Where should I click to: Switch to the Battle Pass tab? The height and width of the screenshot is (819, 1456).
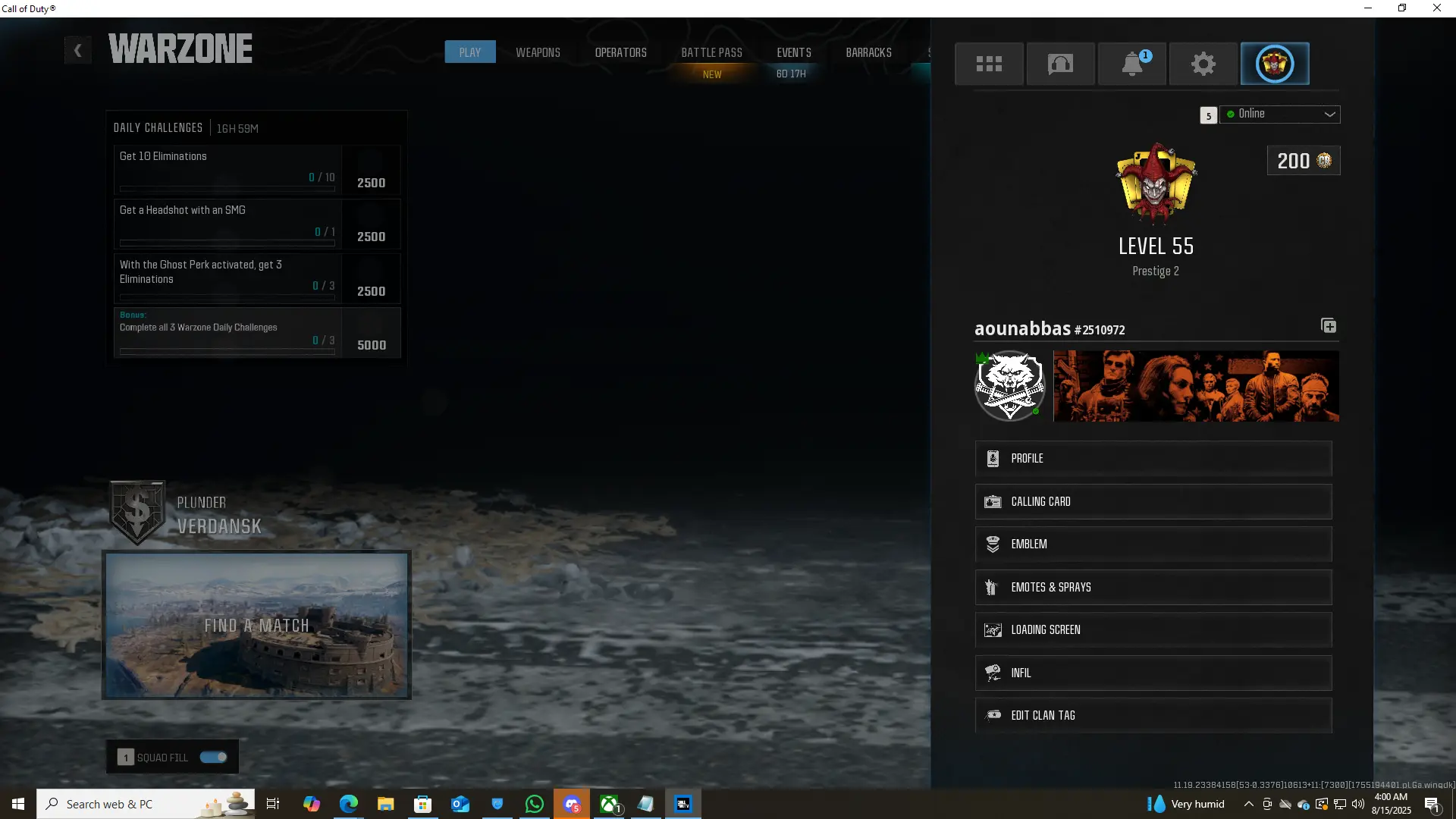[711, 52]
